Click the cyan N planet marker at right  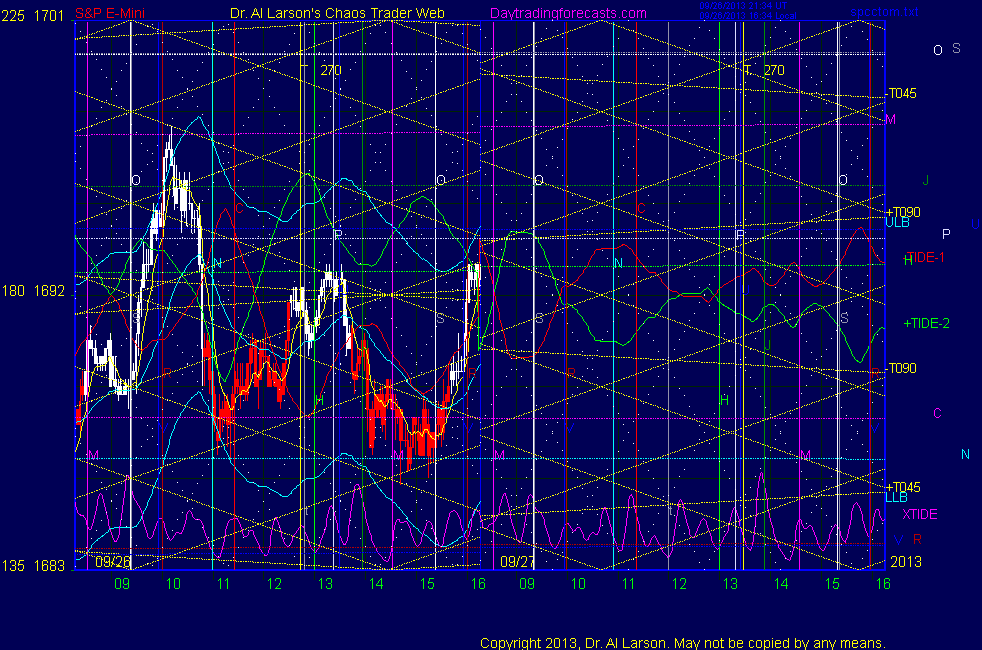965,454
